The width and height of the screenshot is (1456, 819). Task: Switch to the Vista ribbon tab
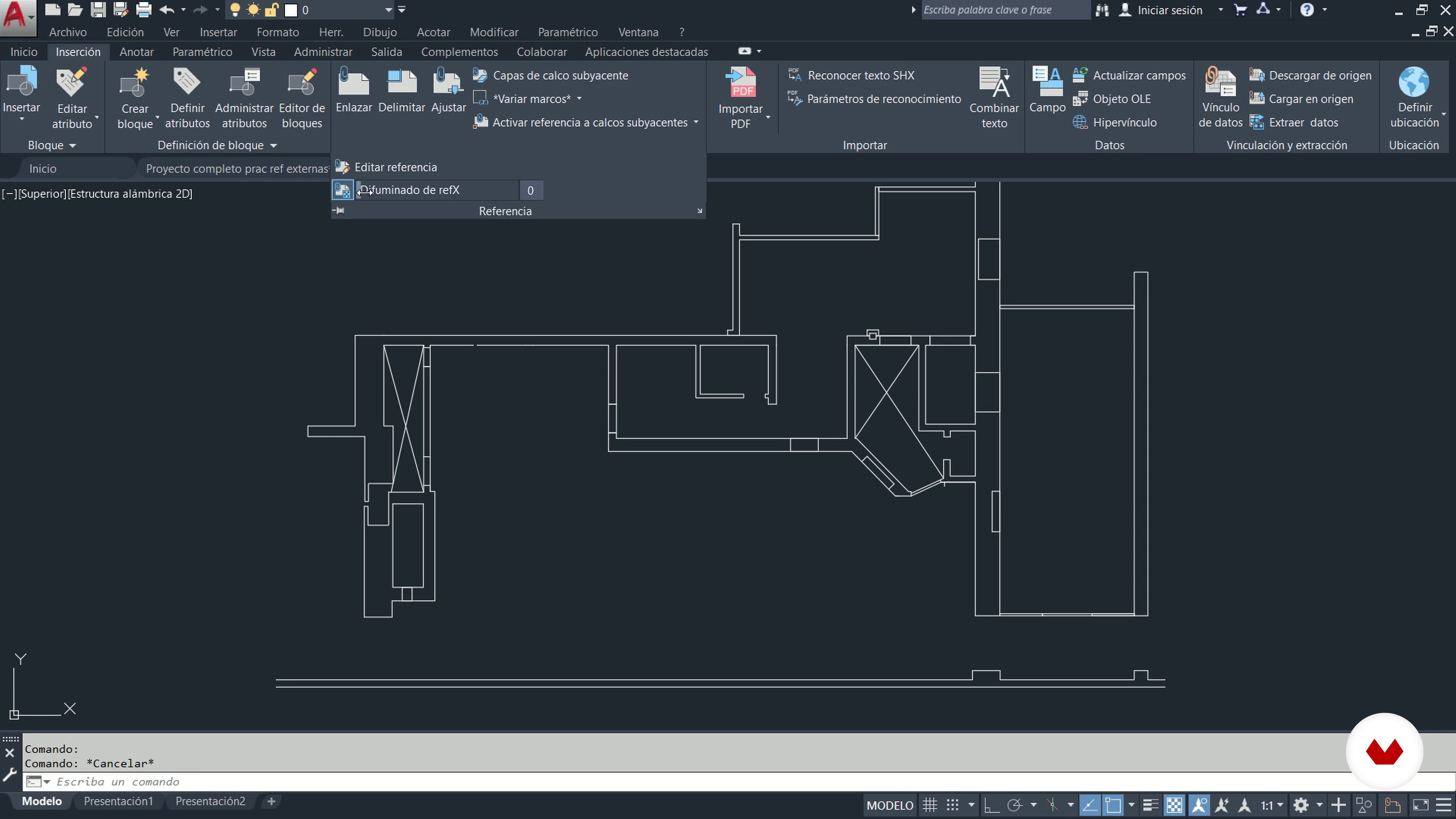click(264, 52)
